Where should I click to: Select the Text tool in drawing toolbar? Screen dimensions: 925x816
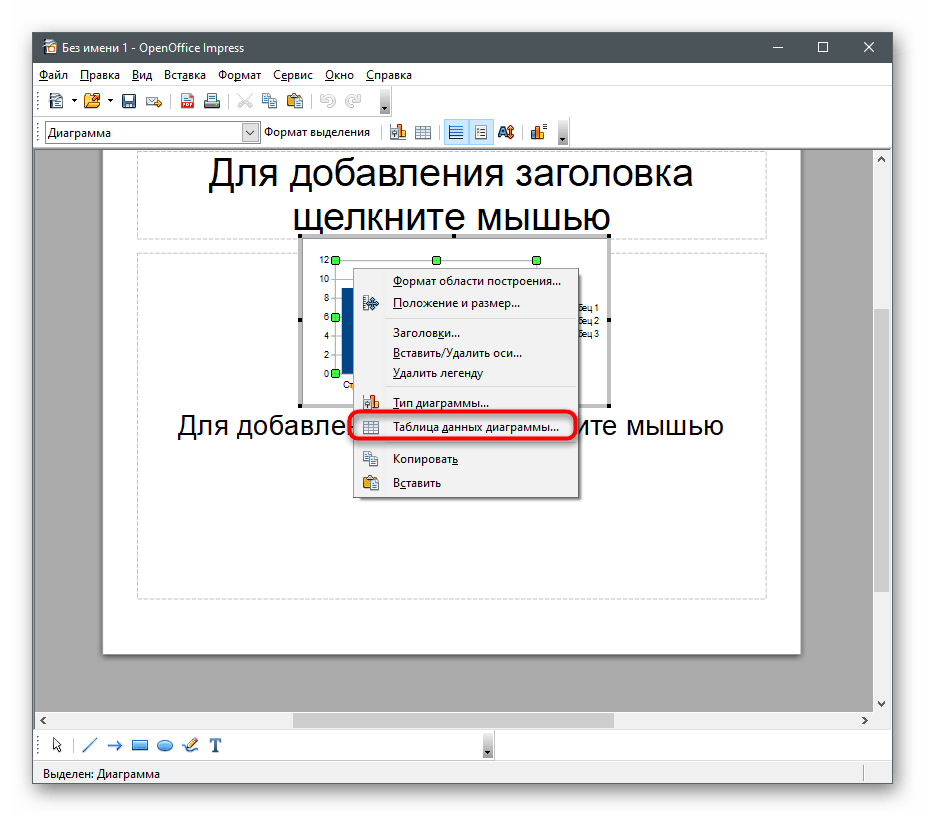click(215, 745)
